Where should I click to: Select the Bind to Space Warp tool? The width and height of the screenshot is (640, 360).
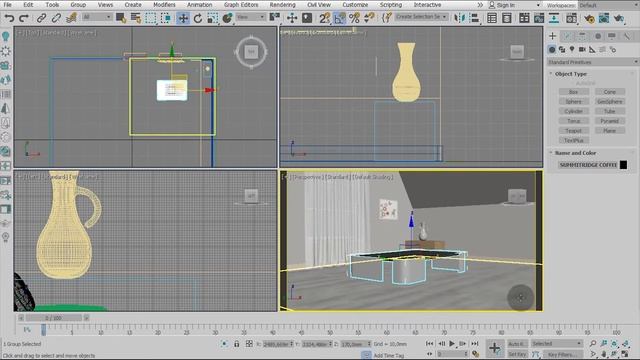pyautogui.click(x=71, y=18)
